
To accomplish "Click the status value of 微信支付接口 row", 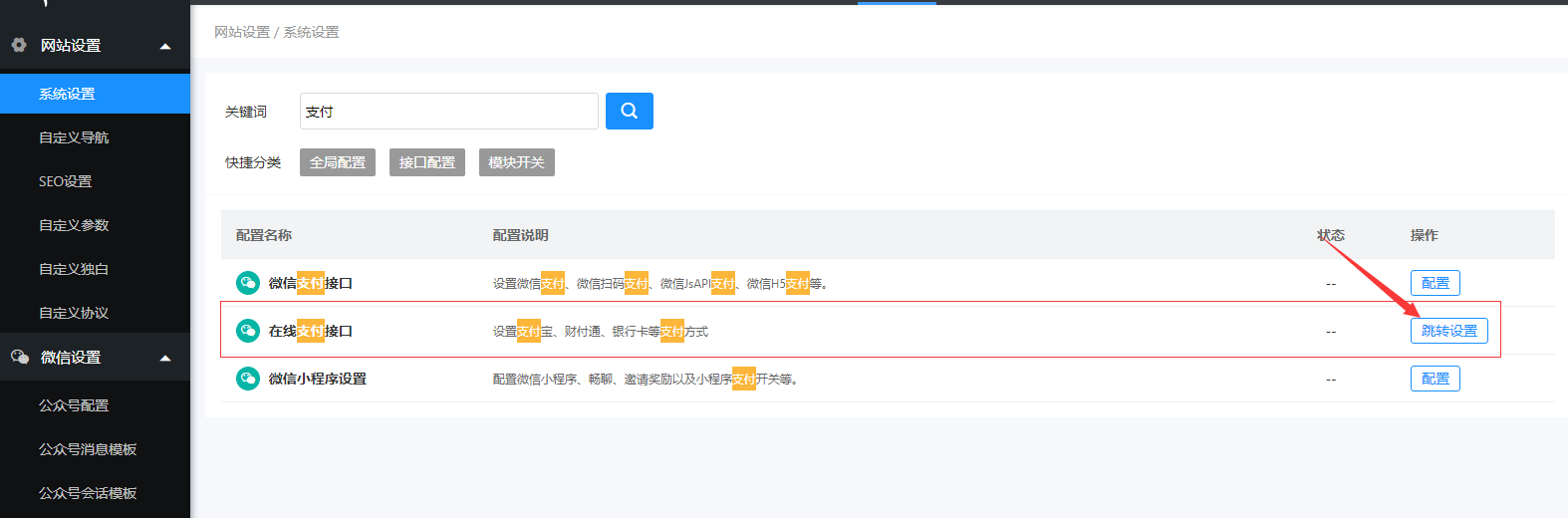I will point(1331,284).
